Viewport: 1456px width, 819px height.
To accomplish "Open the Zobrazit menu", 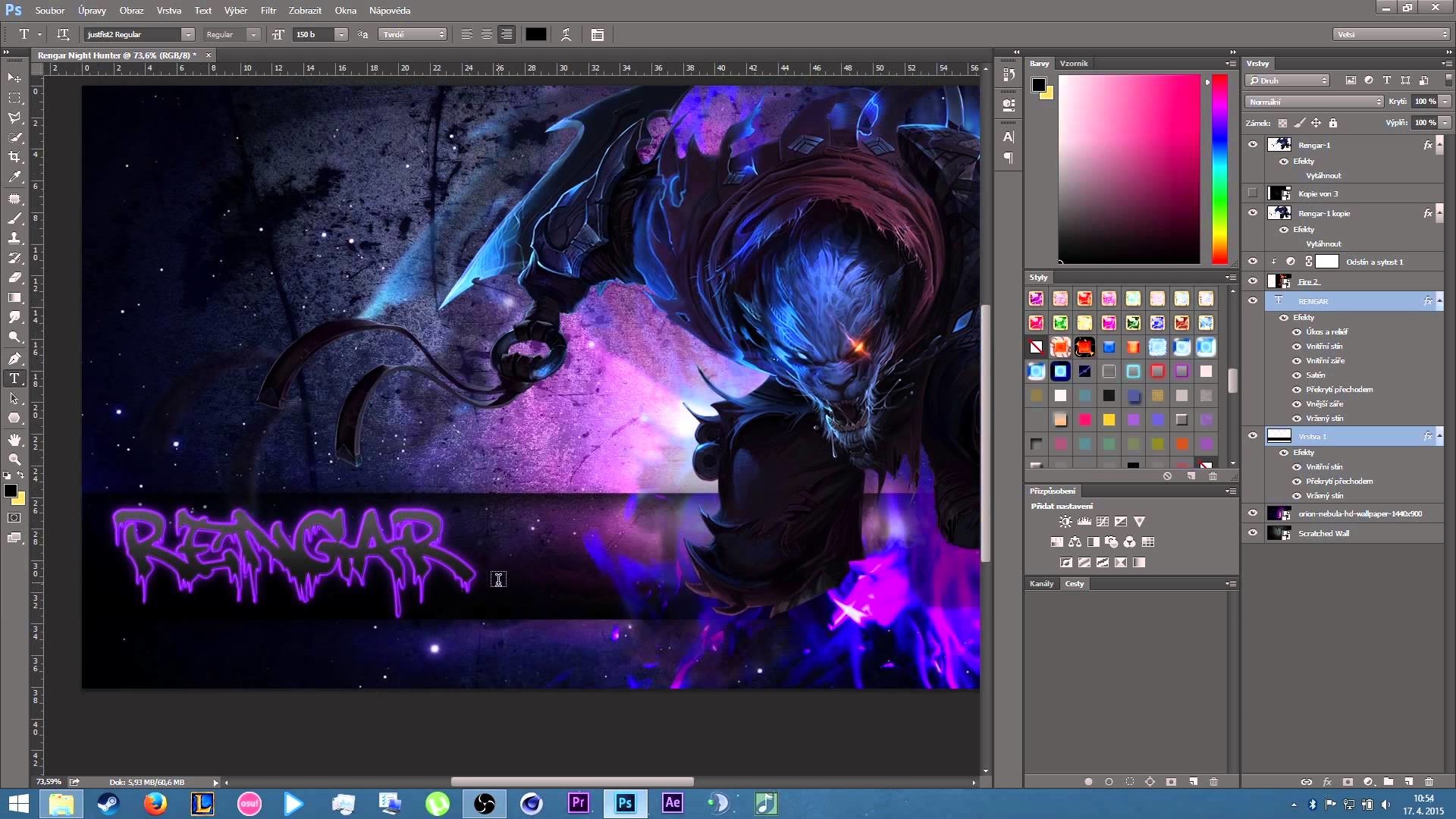I will [305, 11].
